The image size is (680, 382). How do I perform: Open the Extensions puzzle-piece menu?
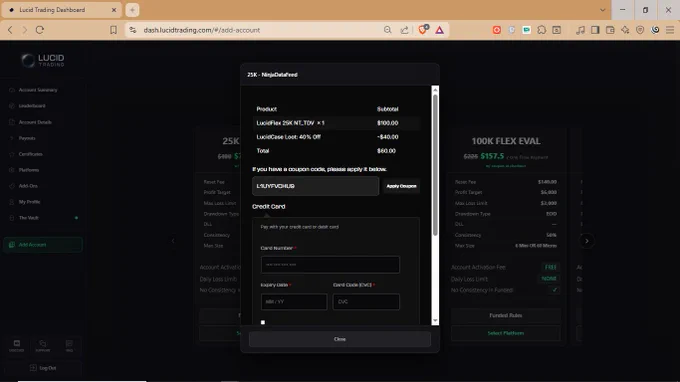[542, 30]
